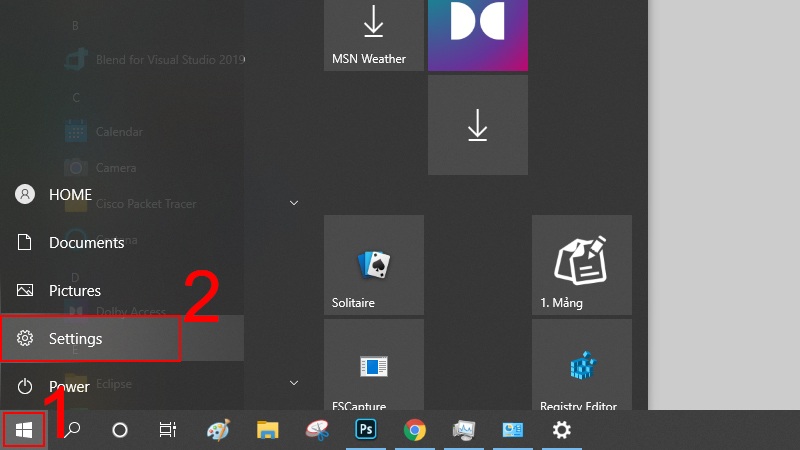Launch Google Chrome from the taskbar
The width and height of the screenshot is (800, 450).
414,430
